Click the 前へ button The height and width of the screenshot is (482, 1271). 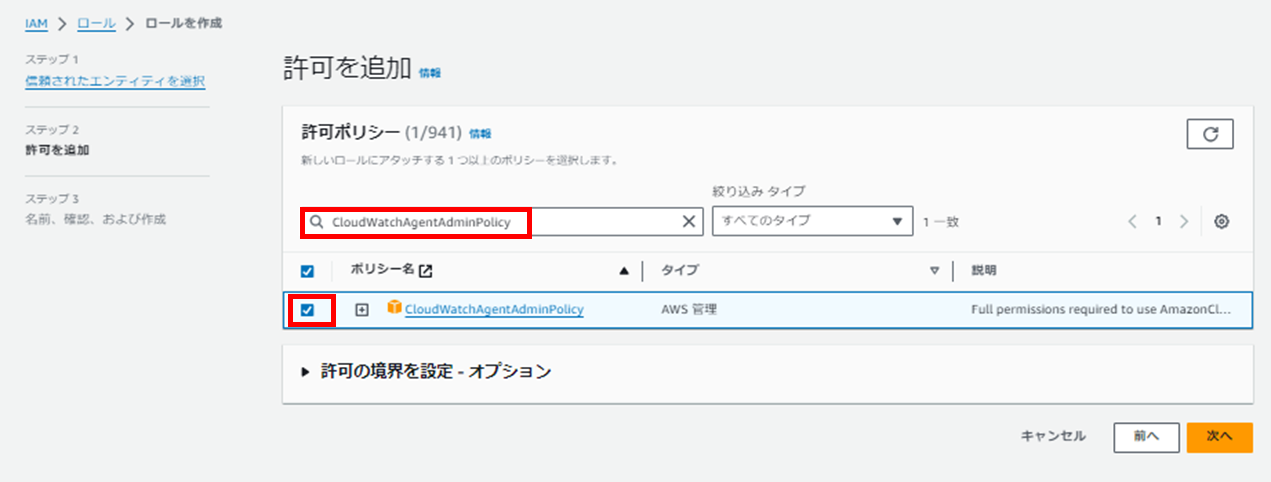[x=1146, y=437]
